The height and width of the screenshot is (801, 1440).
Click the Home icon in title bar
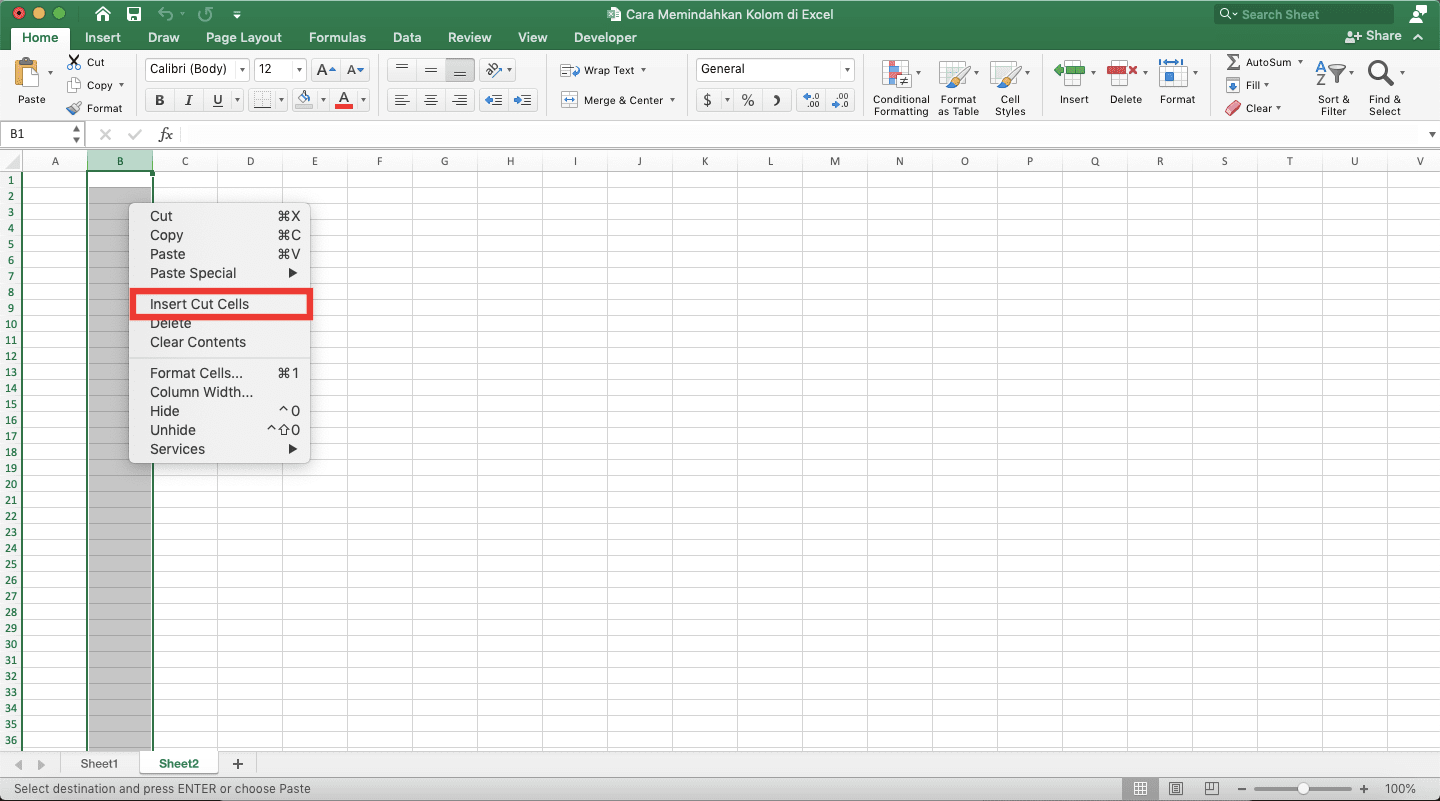coord(103,14)
